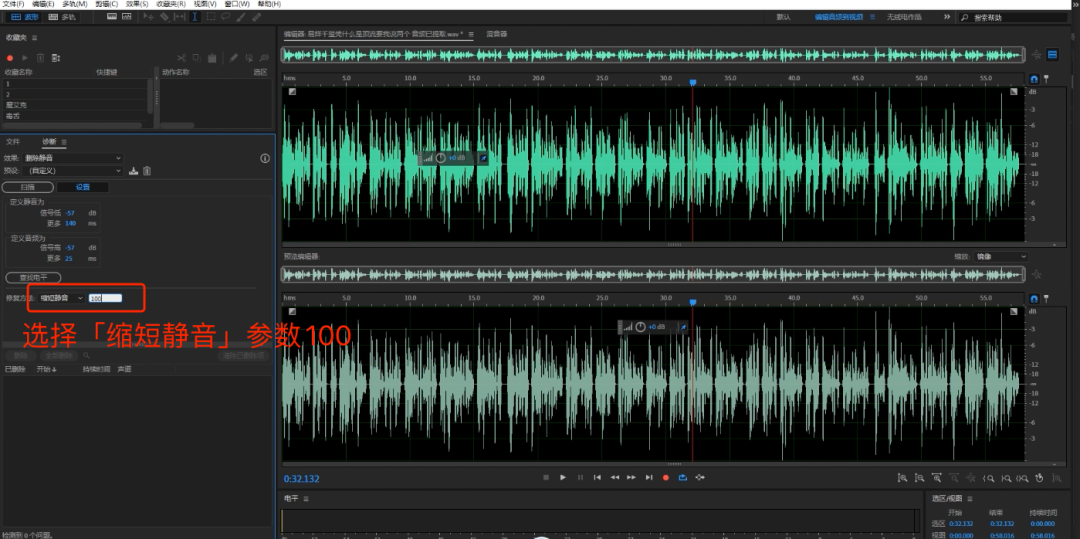This screenshot has width=1080, height=539.
Task: Adjust the upper waveform HUD volume knob
Action: [441, 158]
